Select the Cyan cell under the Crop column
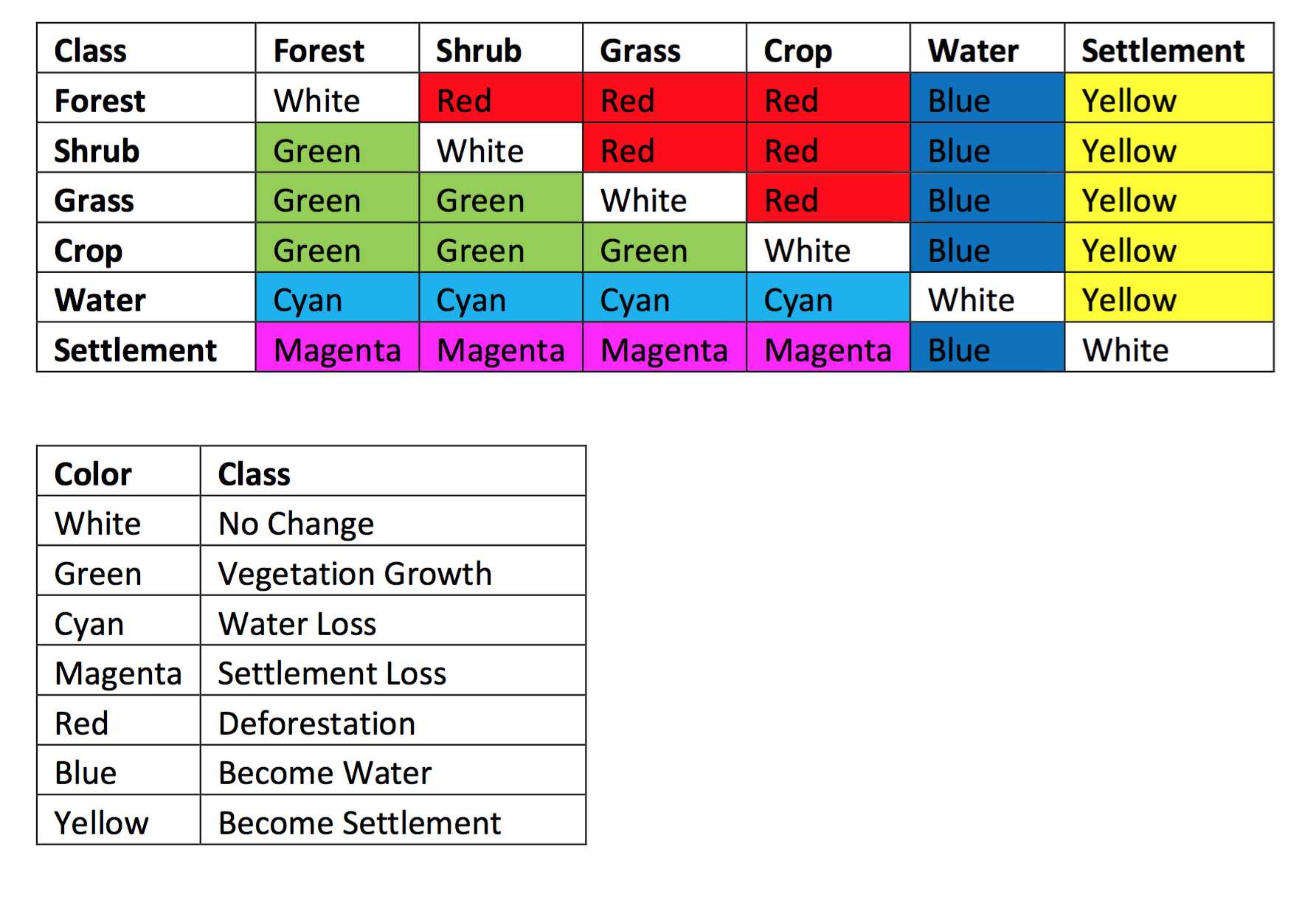This screenshot has height=897, width=1316. point(828,297)
